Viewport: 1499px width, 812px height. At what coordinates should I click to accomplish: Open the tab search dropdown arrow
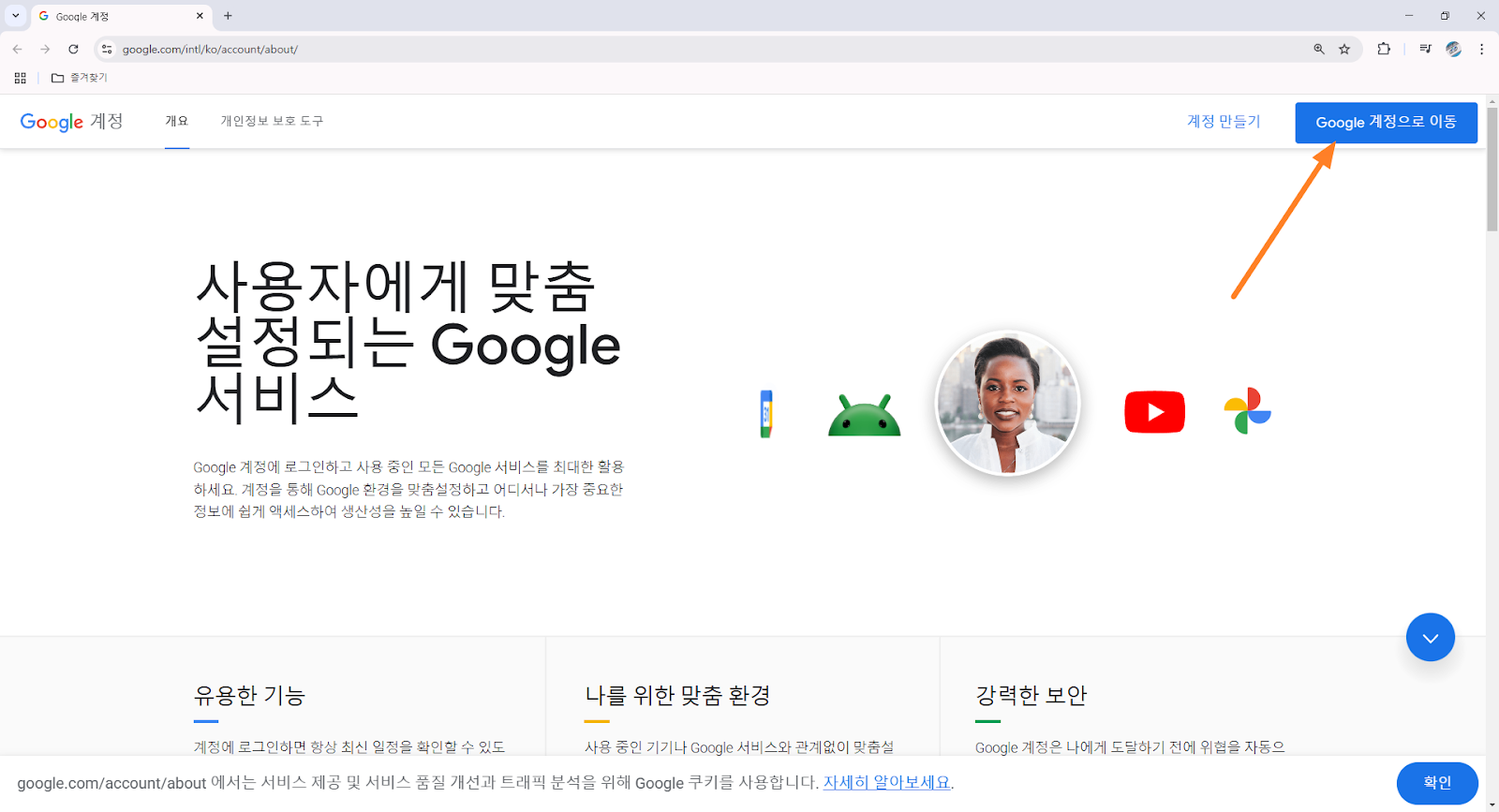click(15, 15)
